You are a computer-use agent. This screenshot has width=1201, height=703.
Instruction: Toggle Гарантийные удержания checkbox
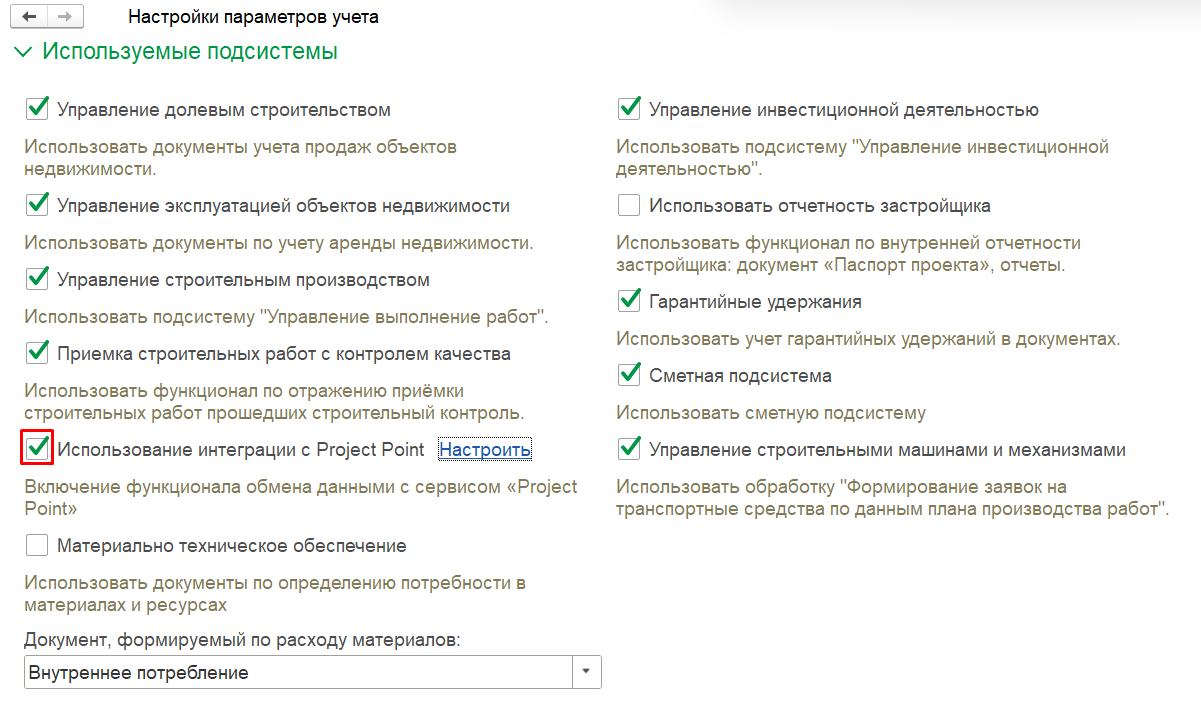629,301
